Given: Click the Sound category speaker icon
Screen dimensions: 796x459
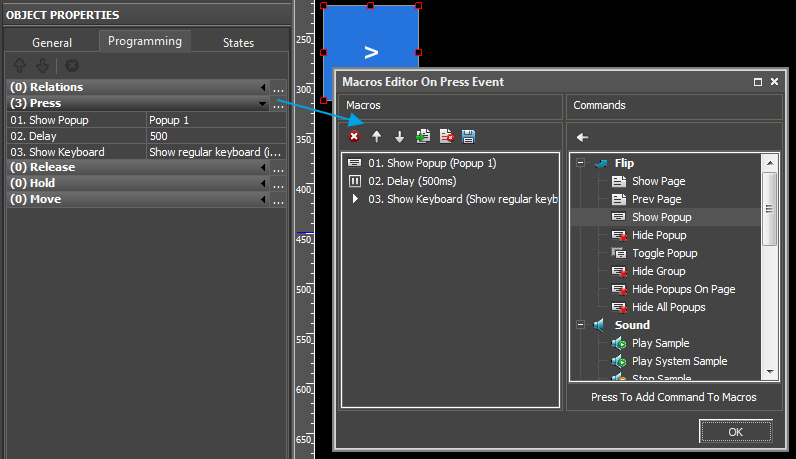Looking at the screenshot, I should tap(600, 325).
